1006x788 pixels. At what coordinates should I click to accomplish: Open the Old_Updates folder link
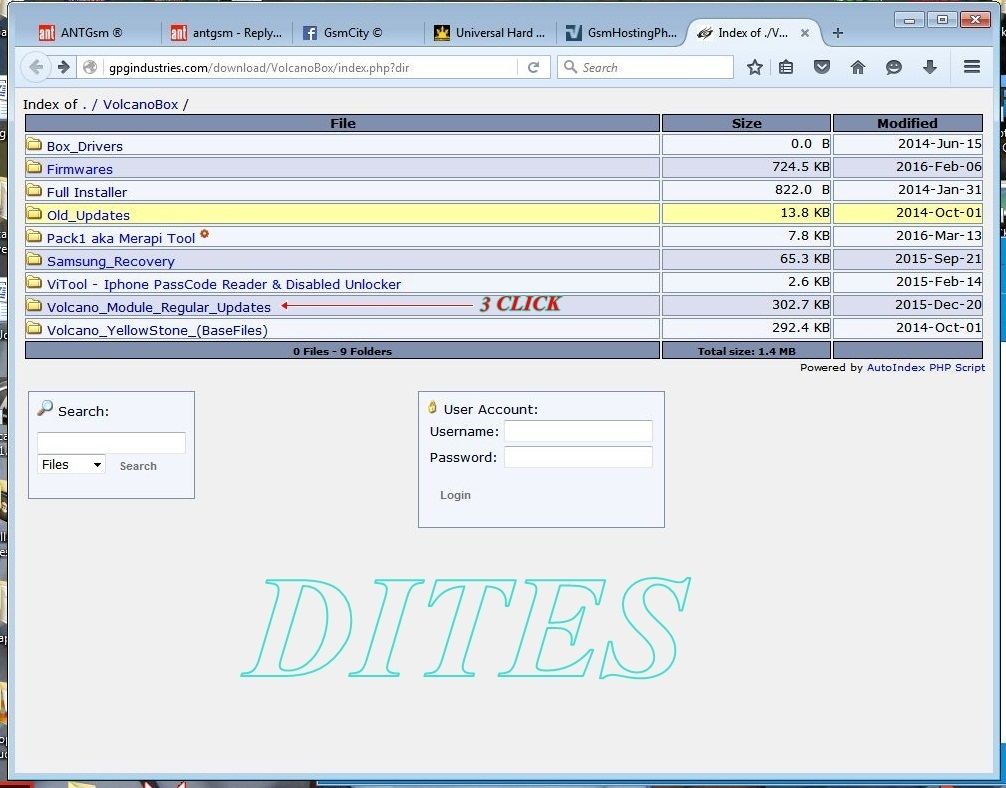(x=88, y=216)
